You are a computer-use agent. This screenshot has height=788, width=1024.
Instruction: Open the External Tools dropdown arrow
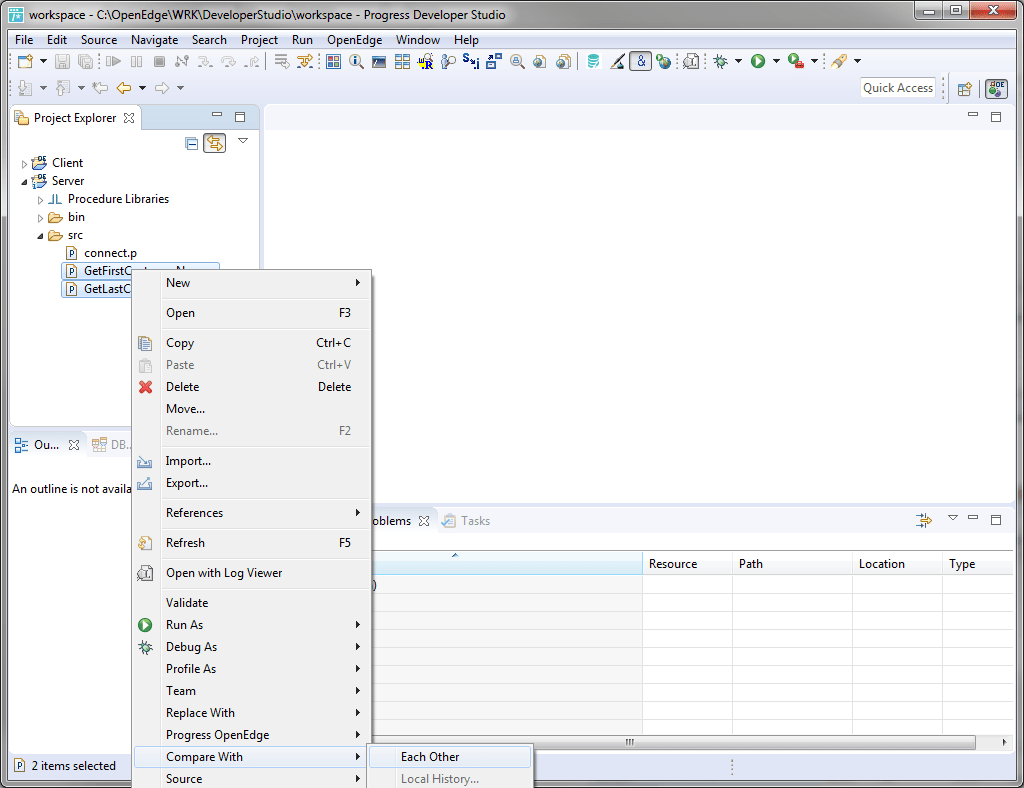click(814, 61)
